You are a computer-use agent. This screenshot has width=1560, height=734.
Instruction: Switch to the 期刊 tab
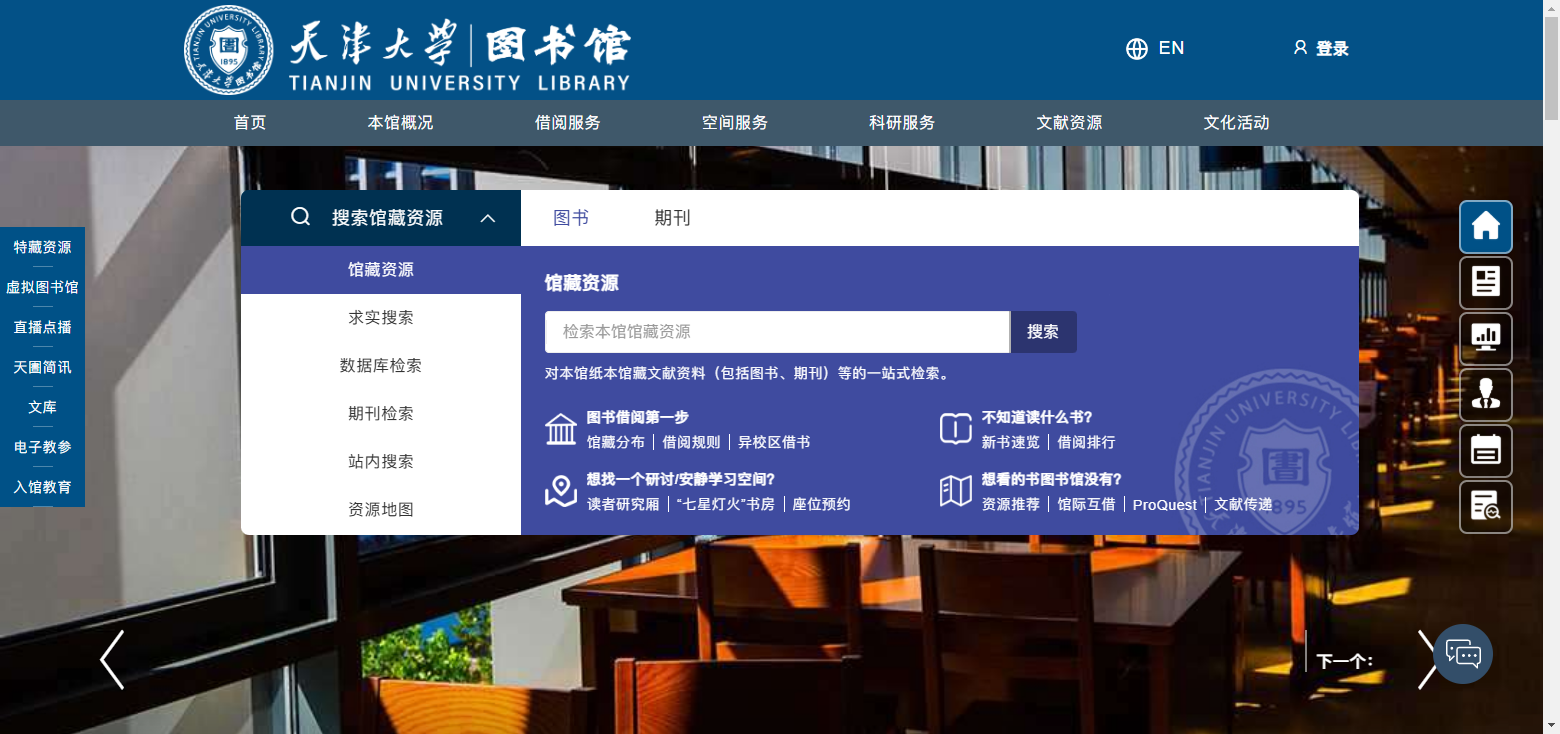click(671, 218)
